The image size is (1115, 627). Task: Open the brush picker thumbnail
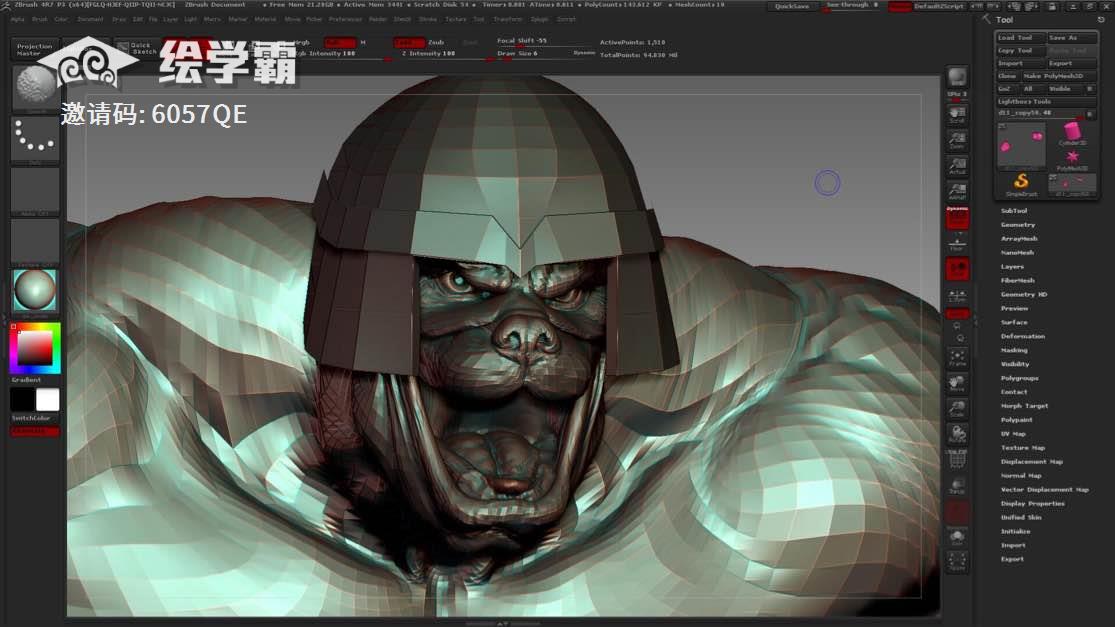pos(35,88)
